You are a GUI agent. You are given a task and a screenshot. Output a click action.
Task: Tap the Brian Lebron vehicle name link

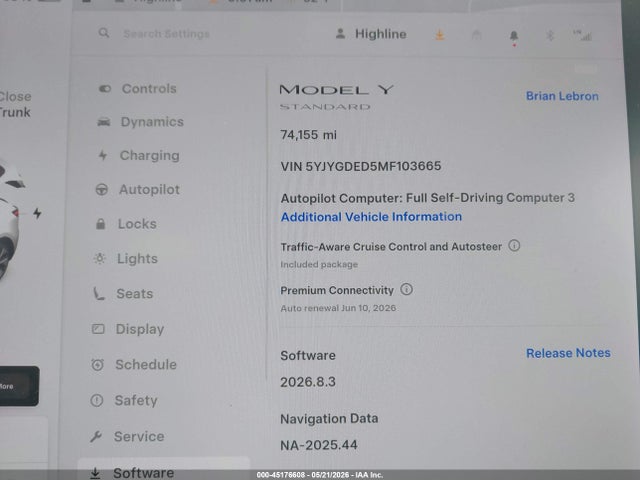(x=562, y=96)
